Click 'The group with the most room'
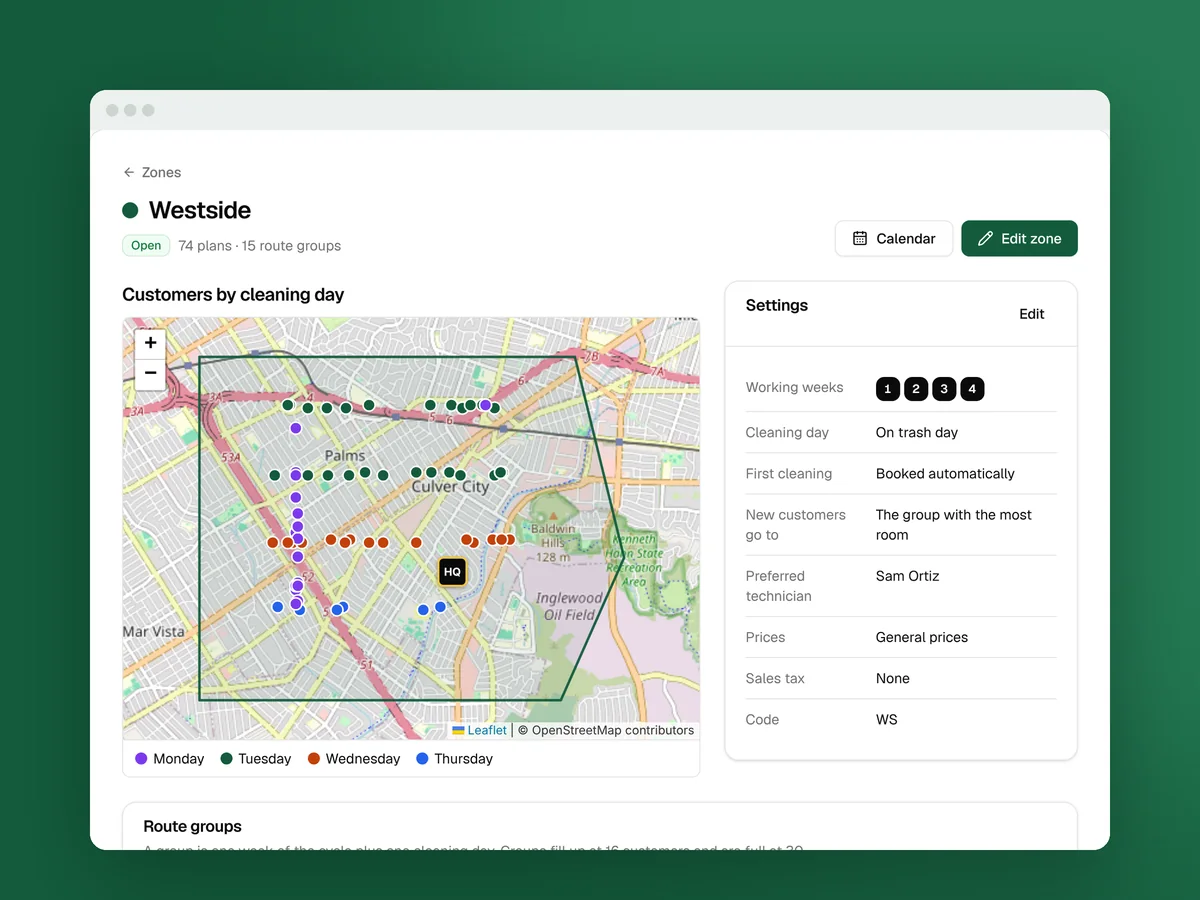This screenshot has height=900, width=1200. [x=954, y=525]
